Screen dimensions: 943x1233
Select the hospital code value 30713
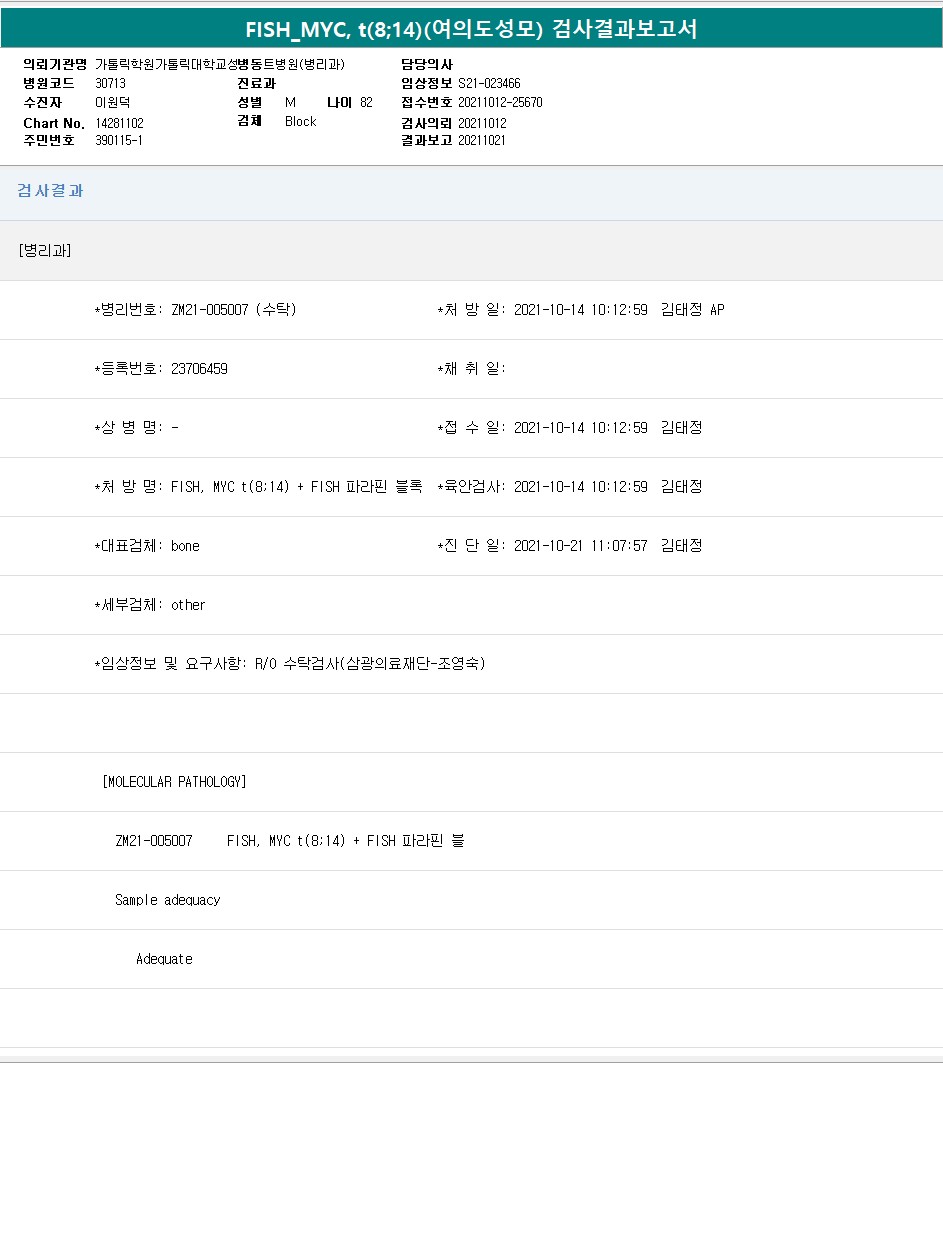[111, 84]
